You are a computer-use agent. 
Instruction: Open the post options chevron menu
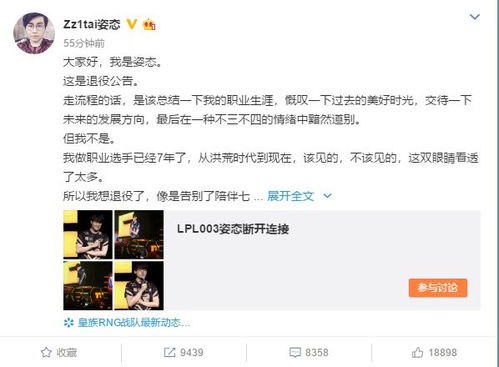pyautogui.click(x=474, y=16)
